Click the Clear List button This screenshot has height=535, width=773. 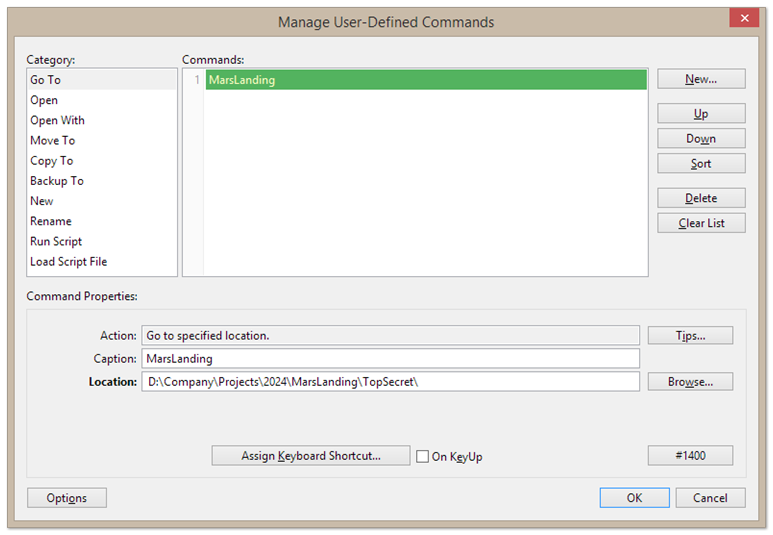click(701, 223)
